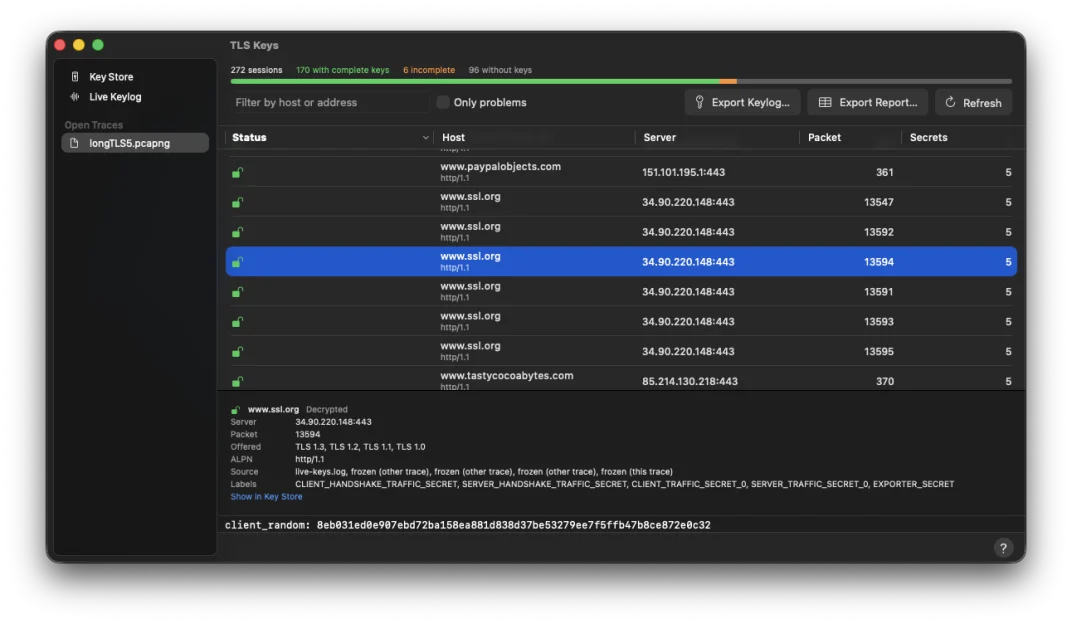Click the longTLS5.pcapng file icon
The width and height of the screenshot is (1072, 624).
coord(75,143)
